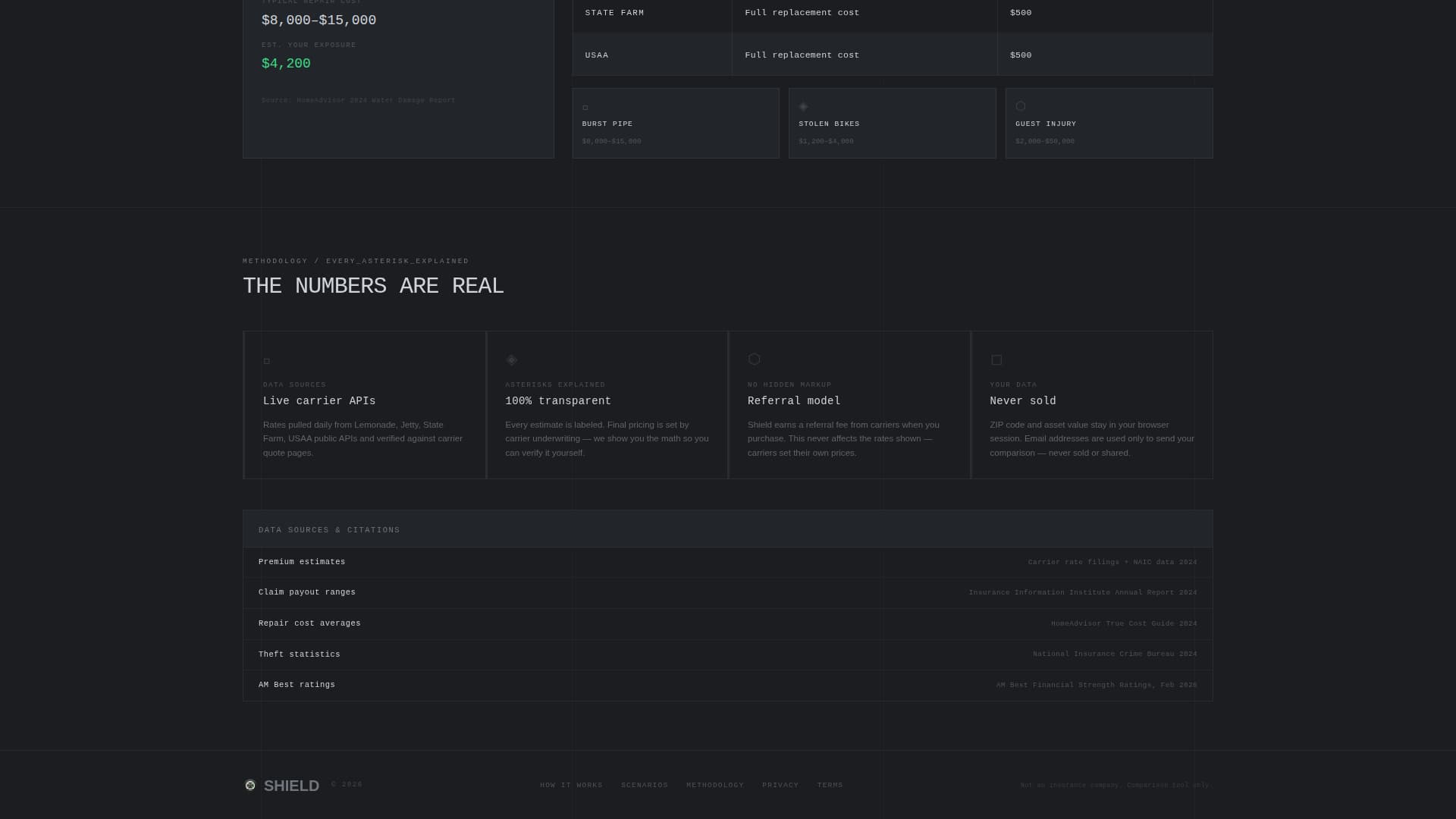Click the Live carrier APIs heading
Image resolution: width=1456 pixels, height=819 pixels.
pos(319,401)
